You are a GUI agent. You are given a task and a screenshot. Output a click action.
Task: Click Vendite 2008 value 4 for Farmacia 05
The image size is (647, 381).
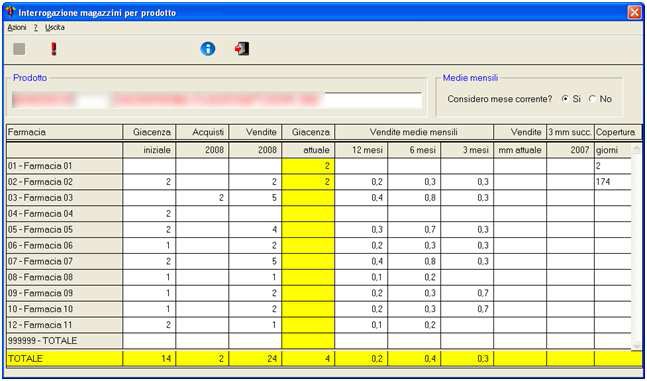255,230
